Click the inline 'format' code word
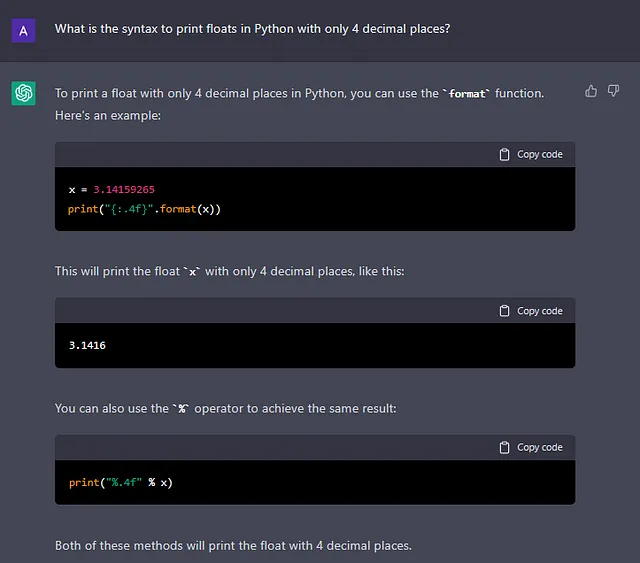This screenshot has height=563, width=640. point(466,94)
